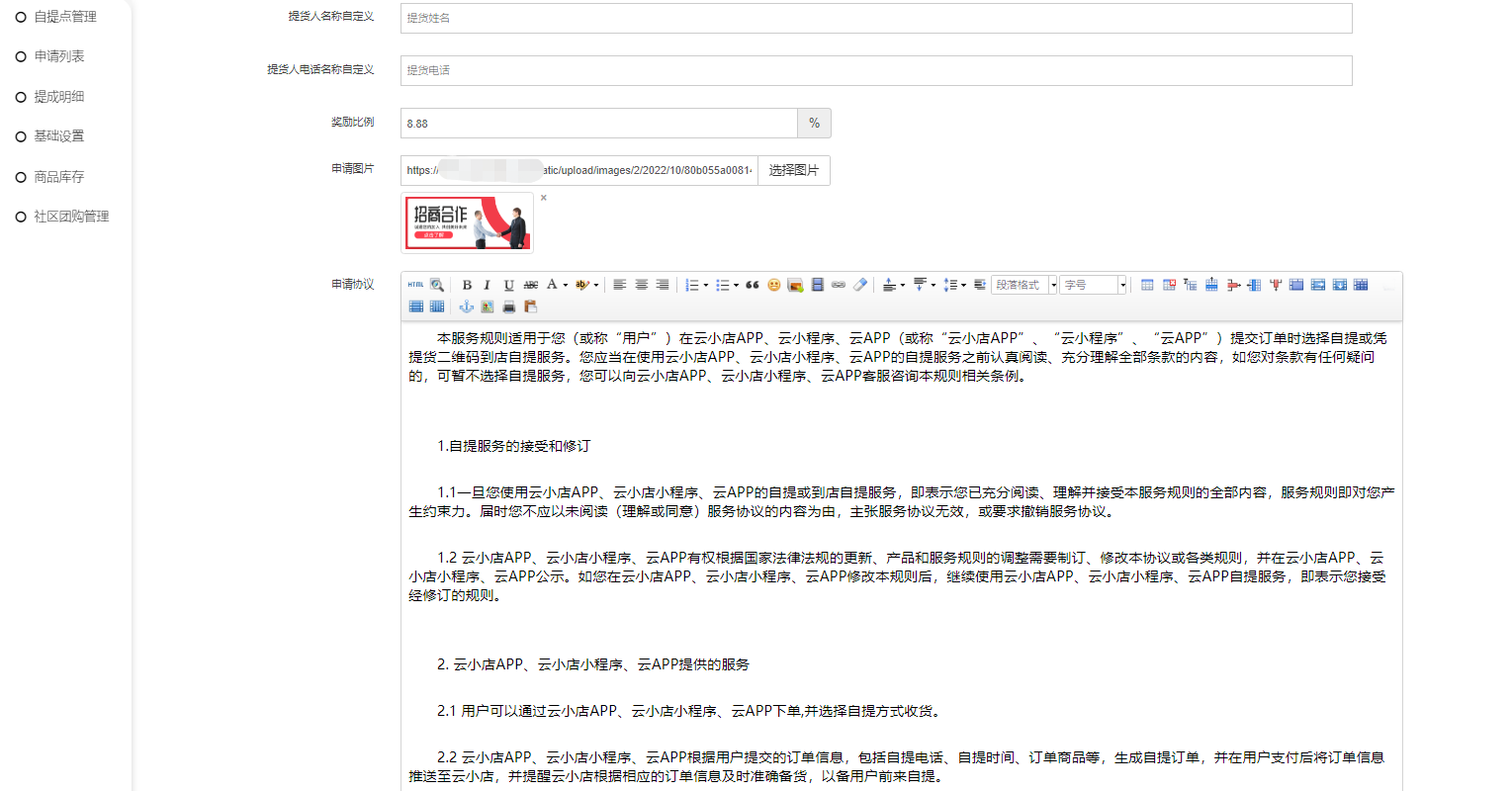Apply bold formatting in editor toolbar
Viewport: 1512px width, 791px height.
coord(467,285)
